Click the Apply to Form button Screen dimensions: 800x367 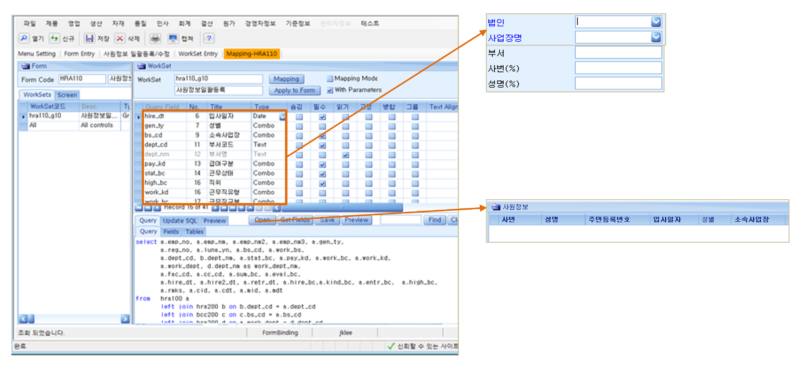294,90
